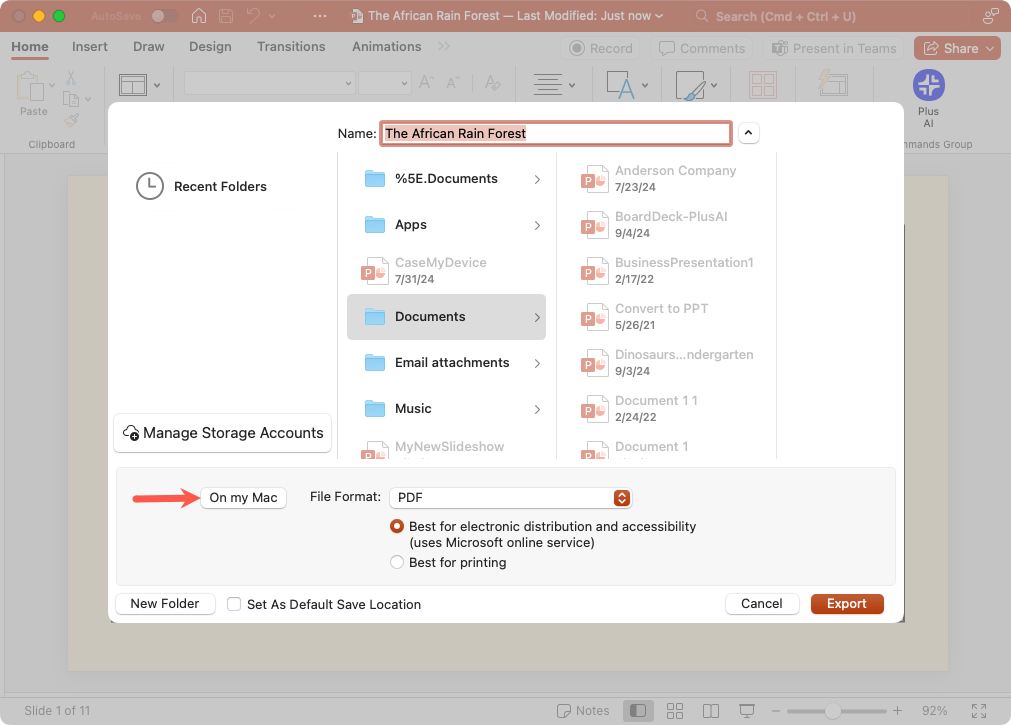1011x725 pixels.
Task: Switch to Reading view icon
Action: pos(711,711)
